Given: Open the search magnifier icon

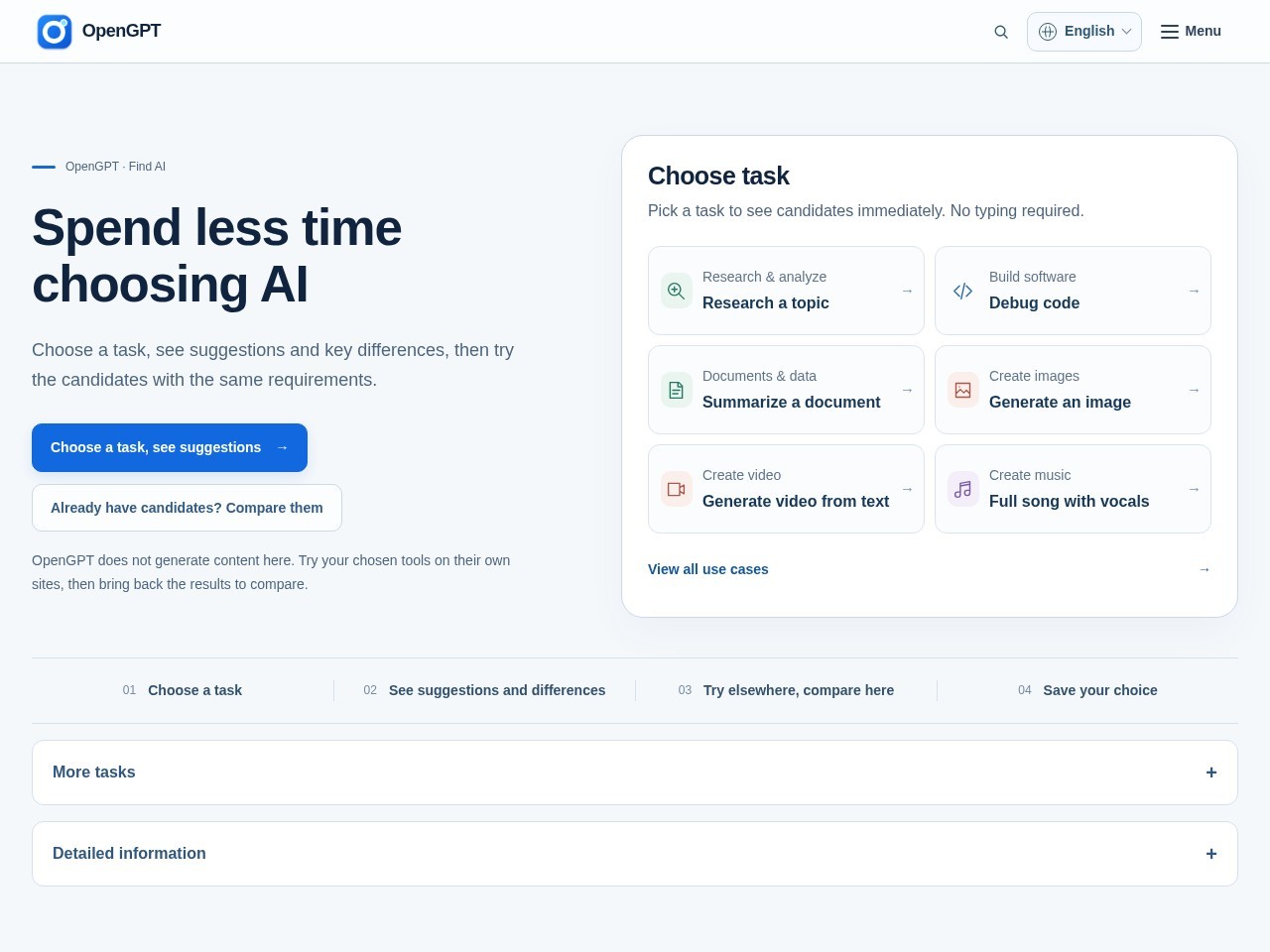Looking at the screenshot, I should 1001,32.
